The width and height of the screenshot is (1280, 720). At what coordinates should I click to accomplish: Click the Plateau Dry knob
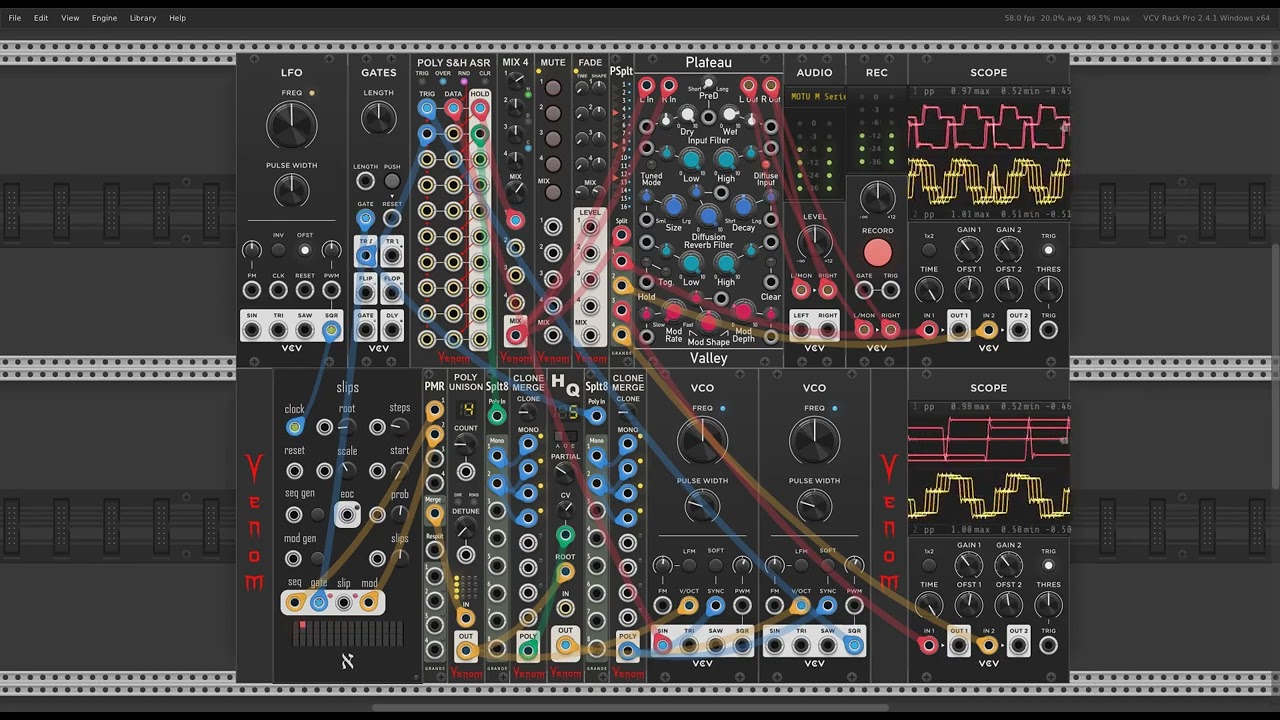pos(687,116)
